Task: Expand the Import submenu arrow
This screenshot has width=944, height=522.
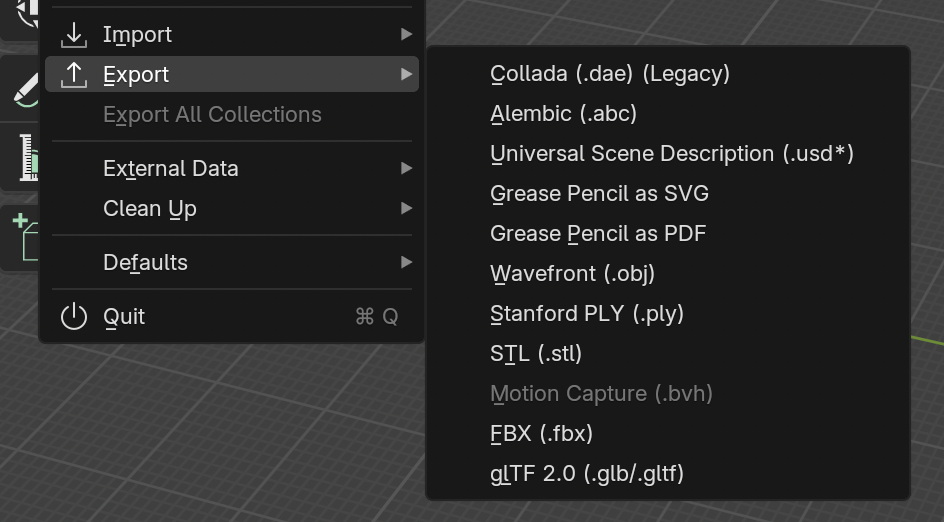Action: pos(406,35)
